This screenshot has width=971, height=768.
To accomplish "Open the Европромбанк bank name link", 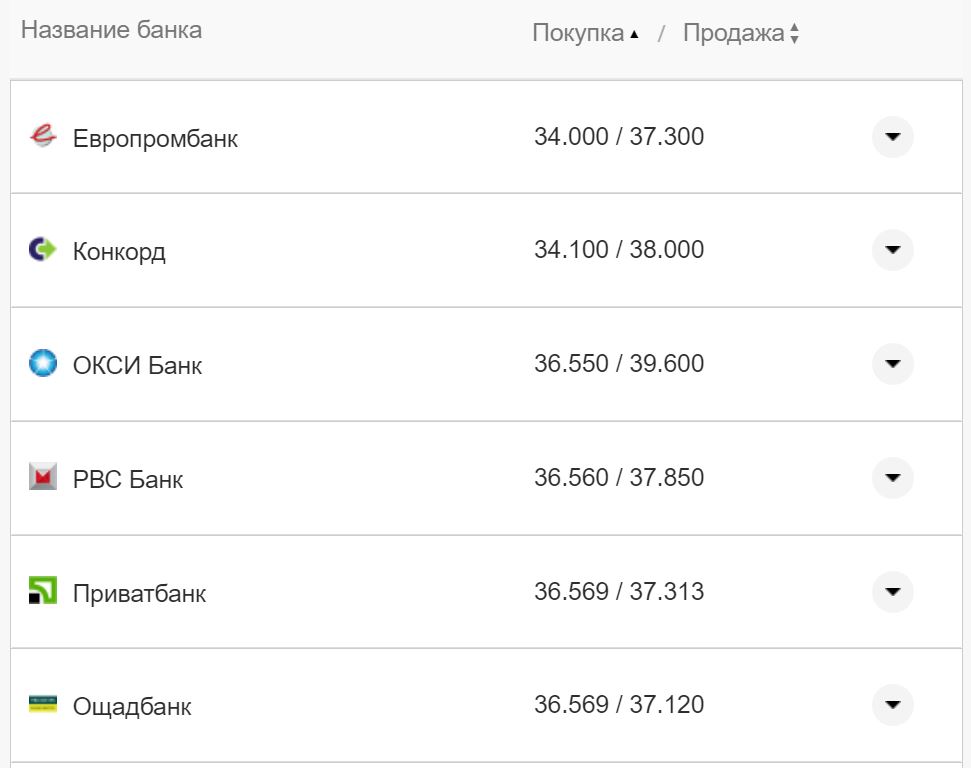I will tap(155, 138).
